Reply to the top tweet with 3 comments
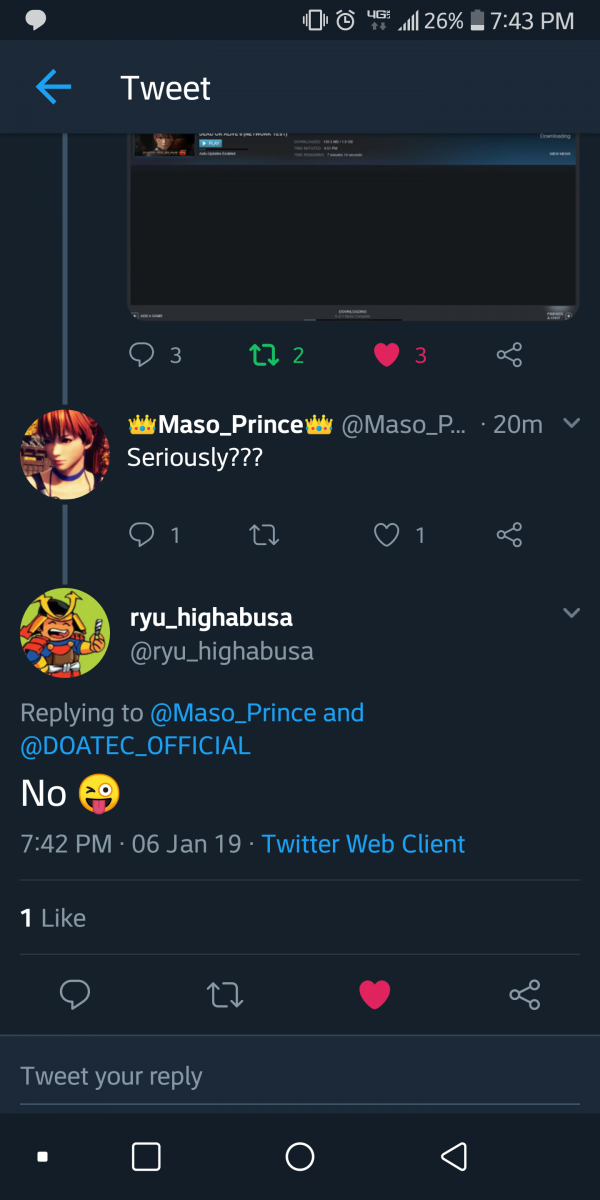Viewport: 600px width, 1200px height. tap(143, 354)
